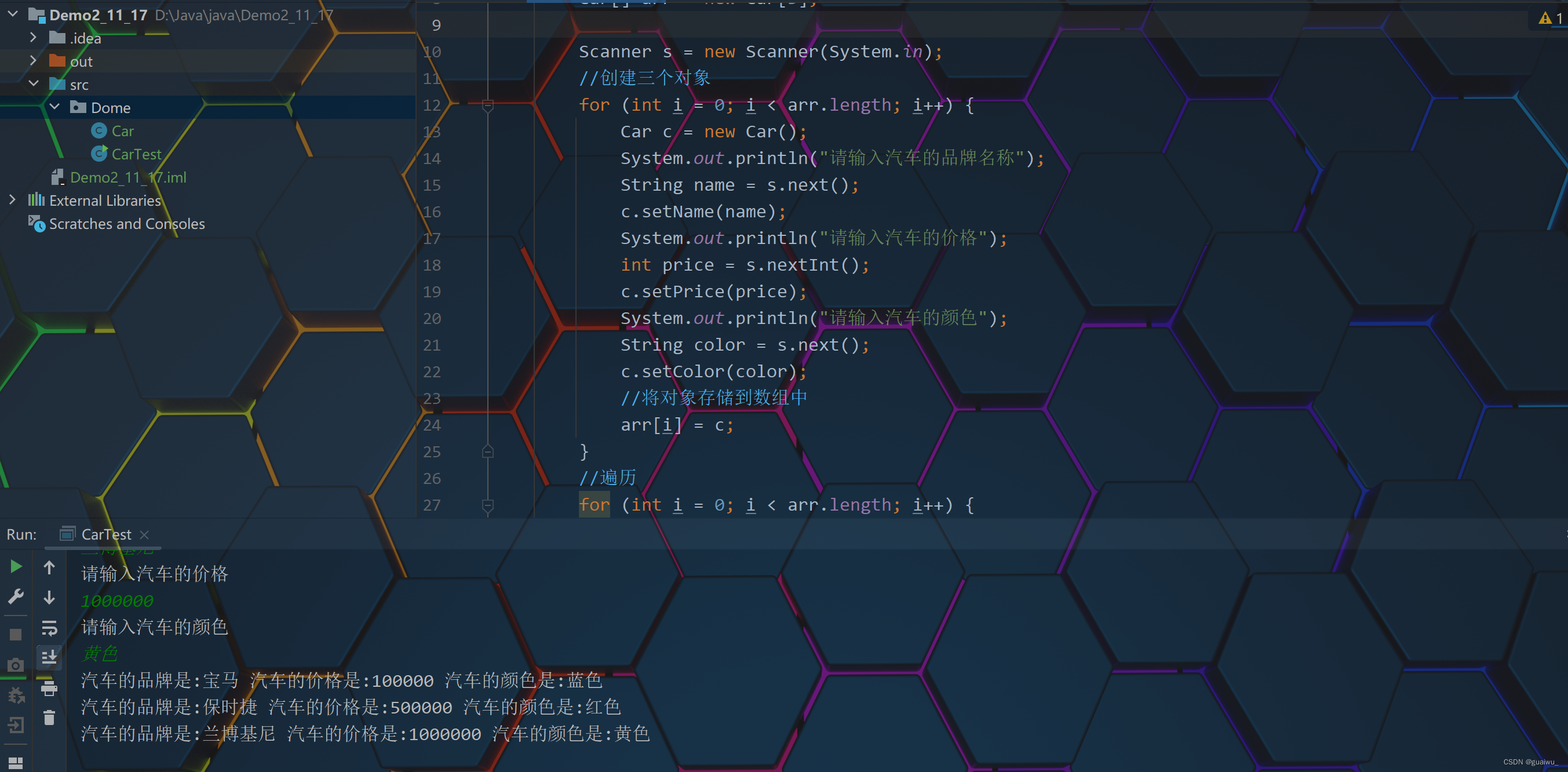The width and height of the screenshot is (1568, 772).
Task: Expand External Libraries node
Action: click(12, 199)
